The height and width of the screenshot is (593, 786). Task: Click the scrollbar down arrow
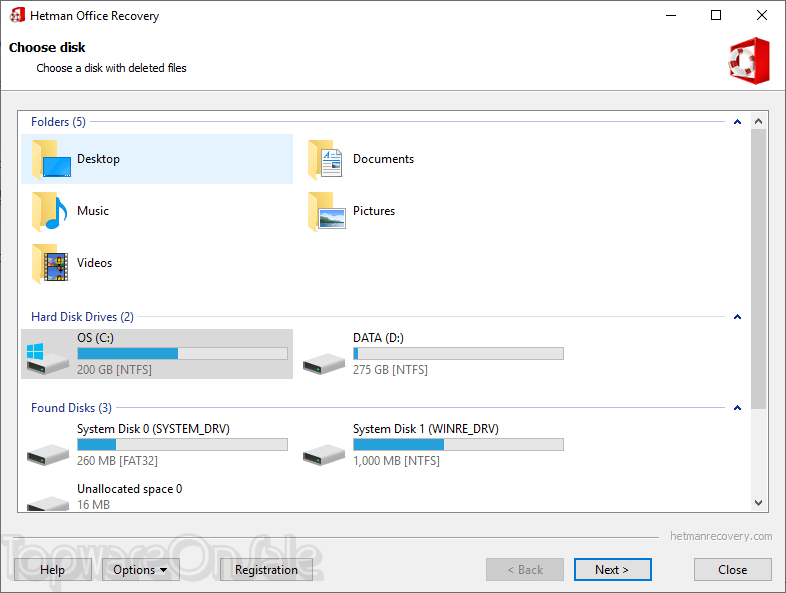pos(758,503)
